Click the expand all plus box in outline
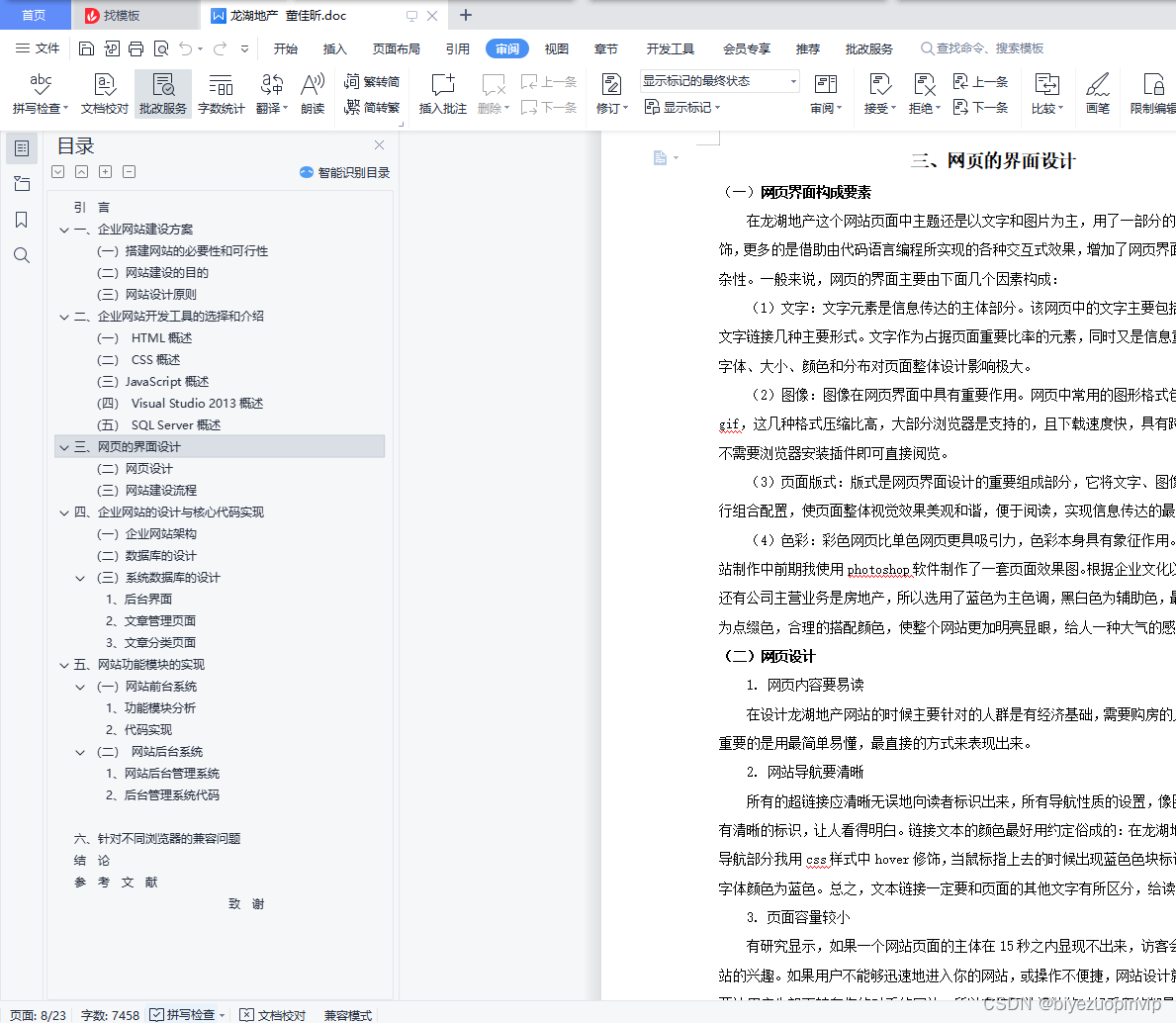Image resolution: width=1176 pixels, height=1023 pixels. 106,172
